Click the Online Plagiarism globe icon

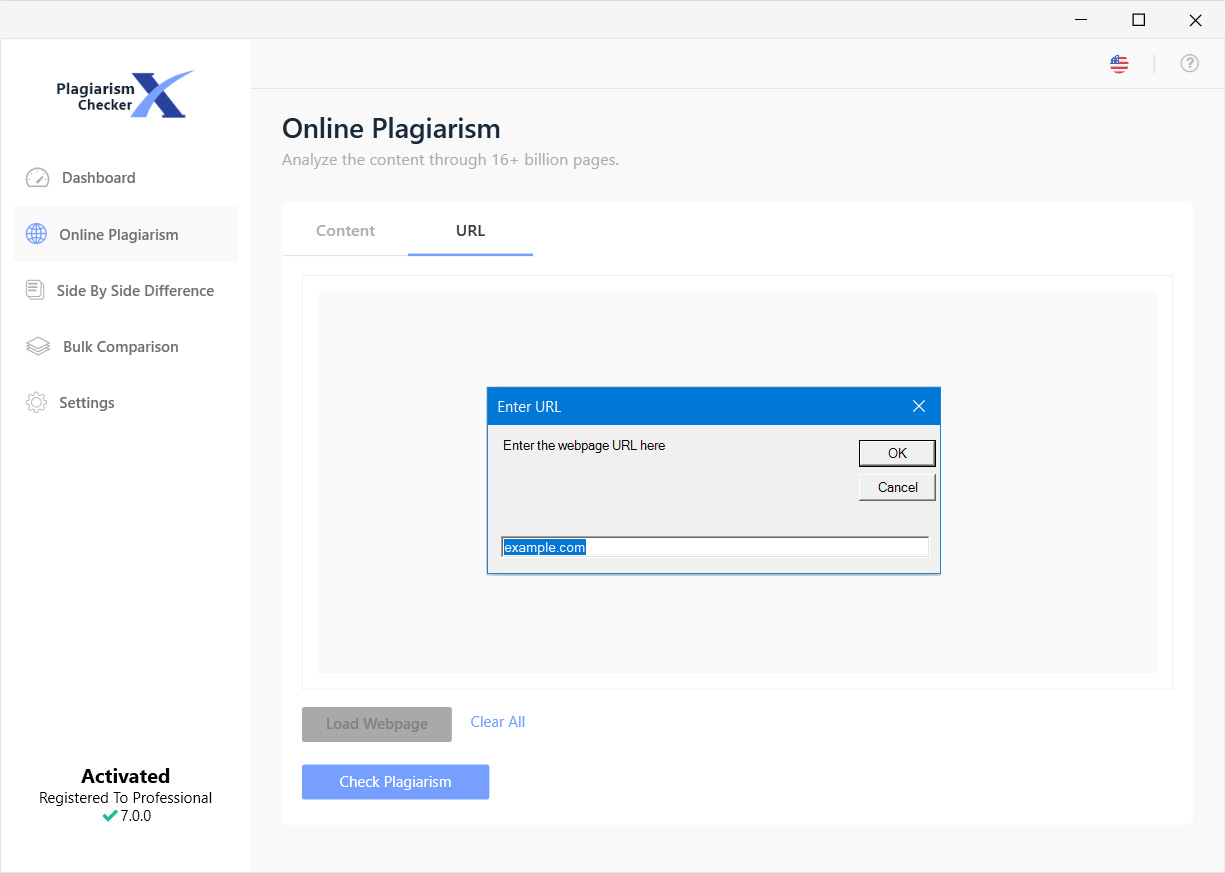click(36, 234)
